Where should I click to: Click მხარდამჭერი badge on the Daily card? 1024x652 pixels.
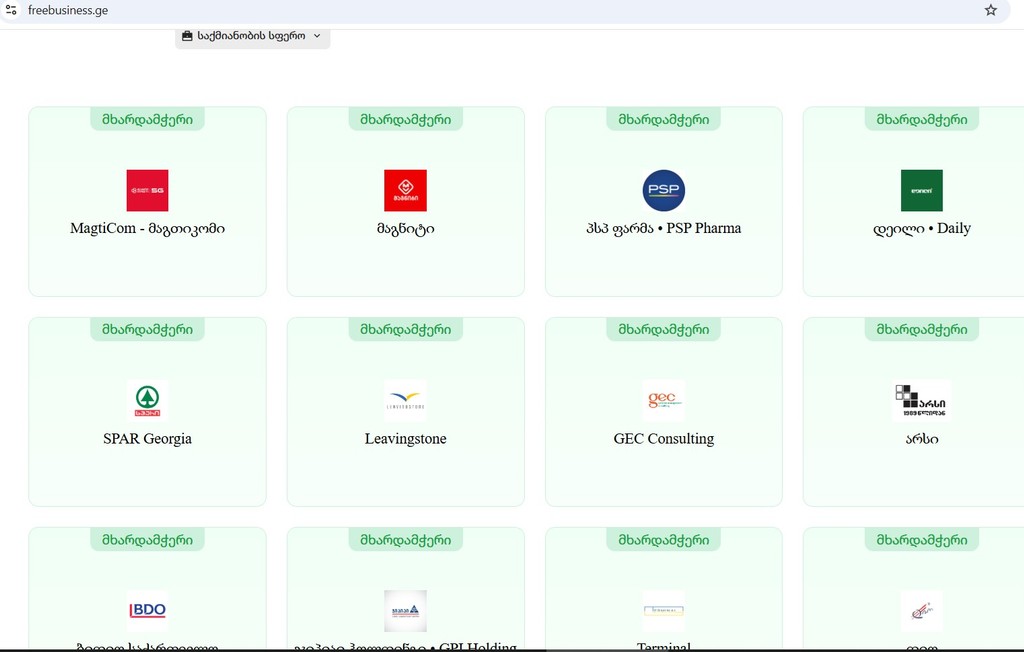coord(921,119)
